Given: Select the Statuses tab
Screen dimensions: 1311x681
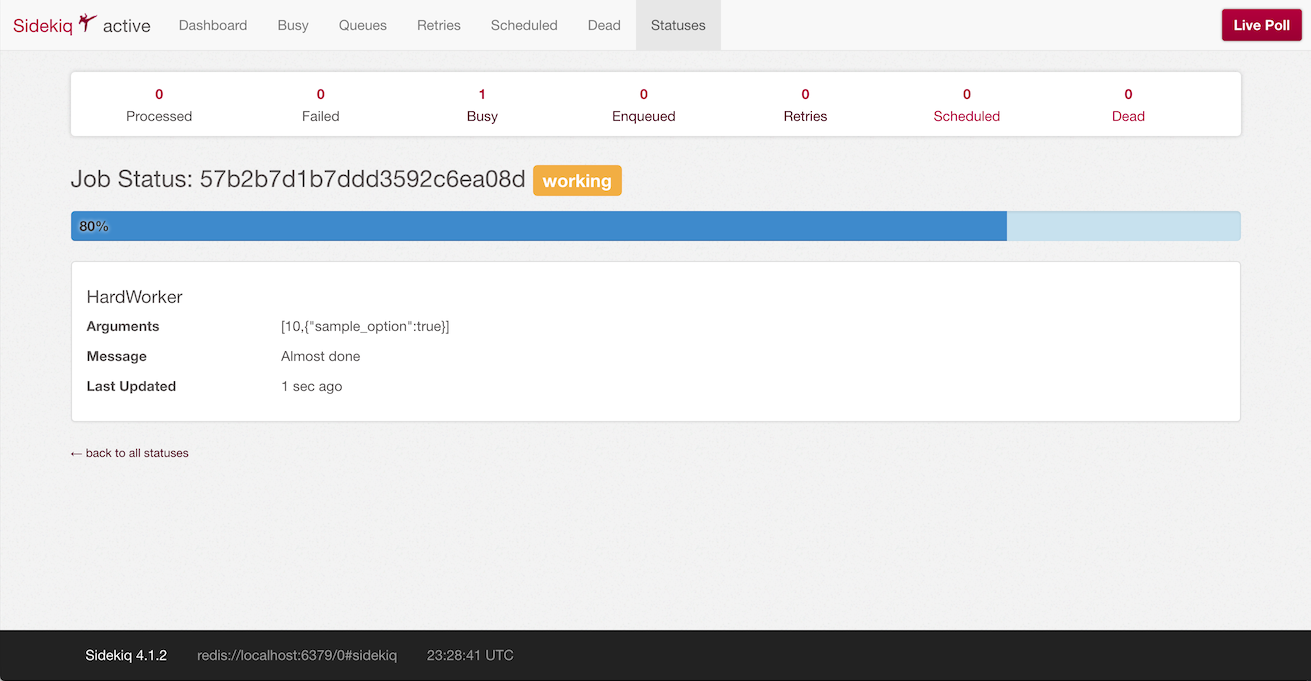Looking at the screenshot, I should click(678, 25).
